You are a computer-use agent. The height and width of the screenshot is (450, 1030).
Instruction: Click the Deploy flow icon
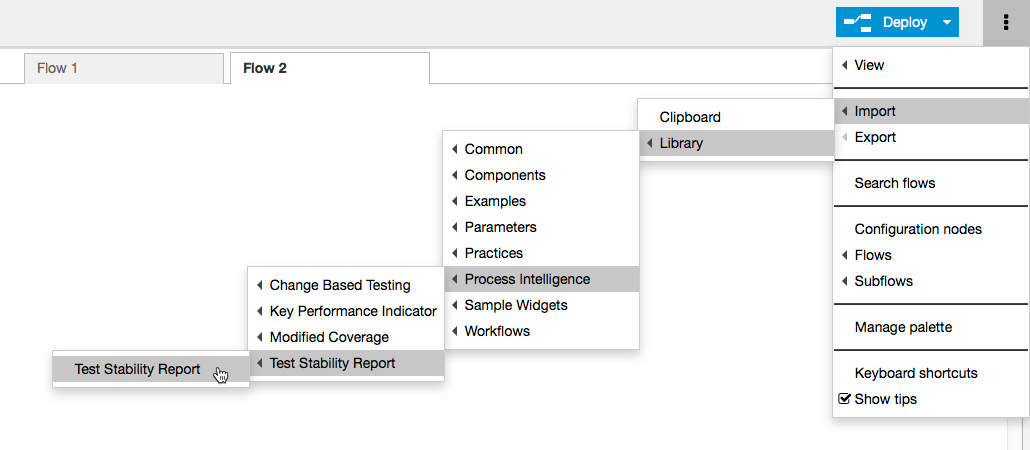pyautogui.click(x=857, y=23)
